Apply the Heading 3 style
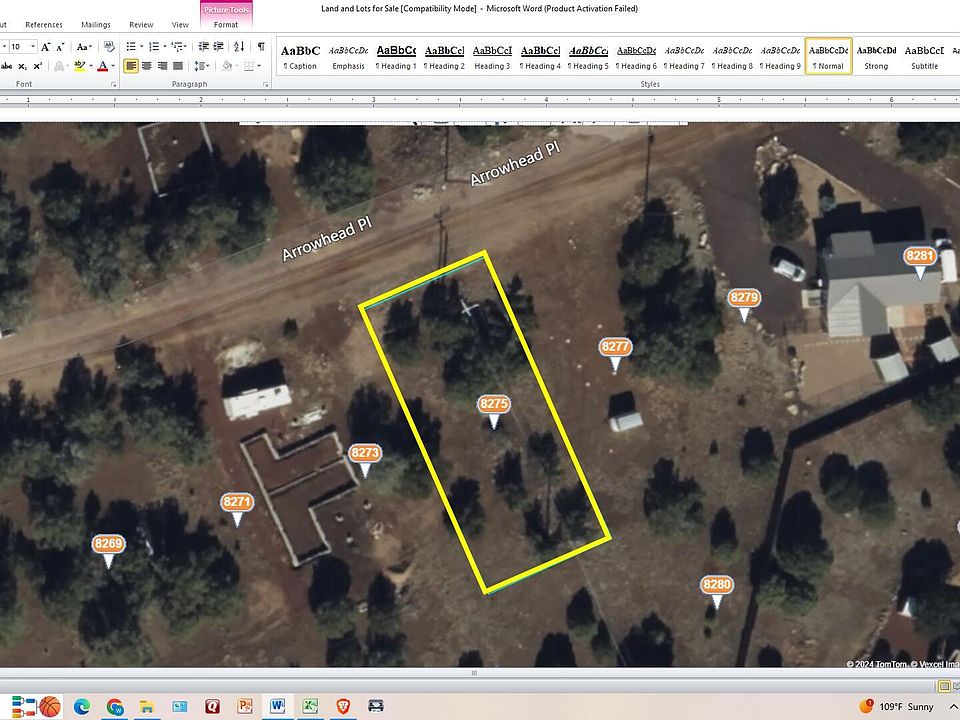This screenshot has height=720, width=960. (492, 56)
